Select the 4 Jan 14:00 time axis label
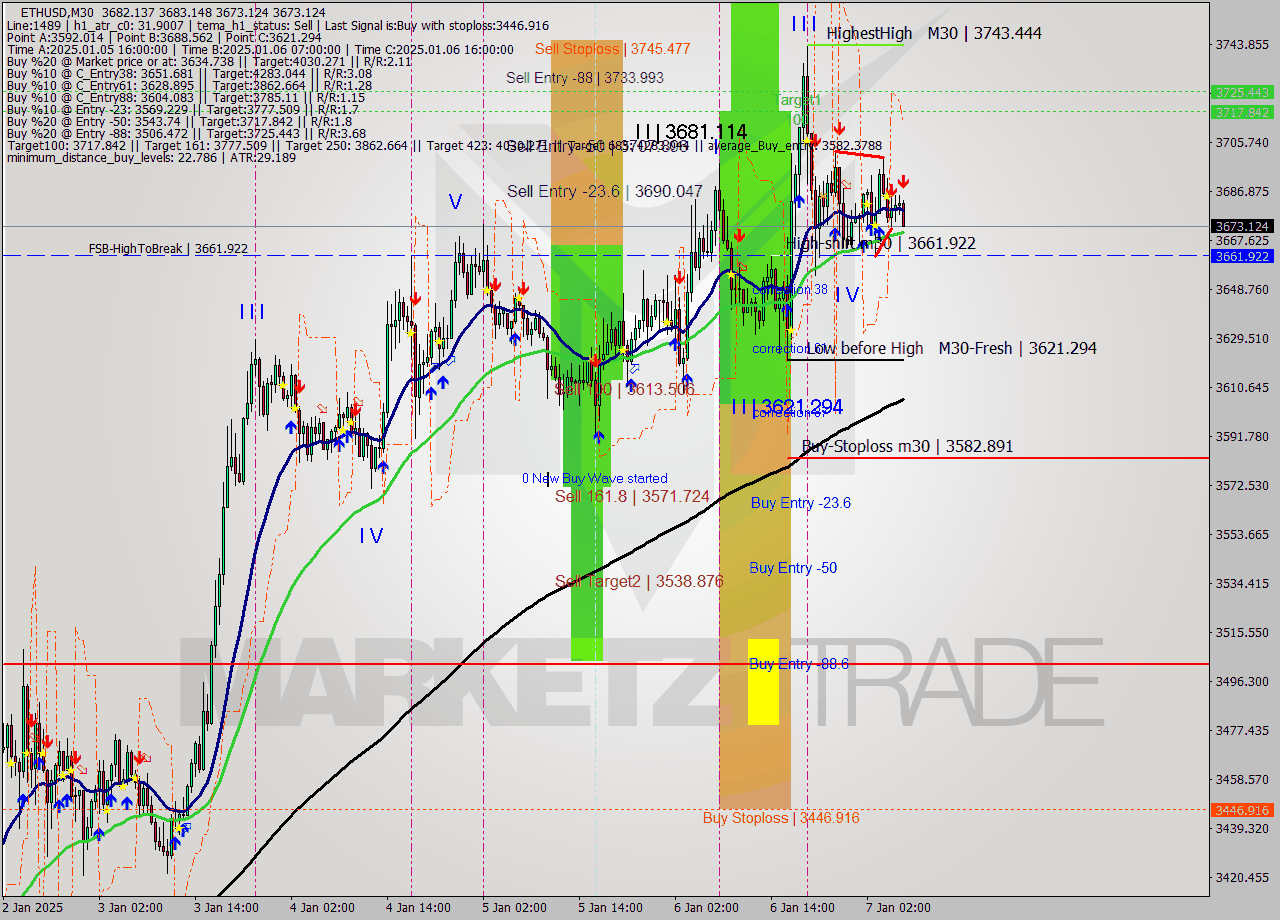This screenshot has height=920, width=1280. click(418, 908)
